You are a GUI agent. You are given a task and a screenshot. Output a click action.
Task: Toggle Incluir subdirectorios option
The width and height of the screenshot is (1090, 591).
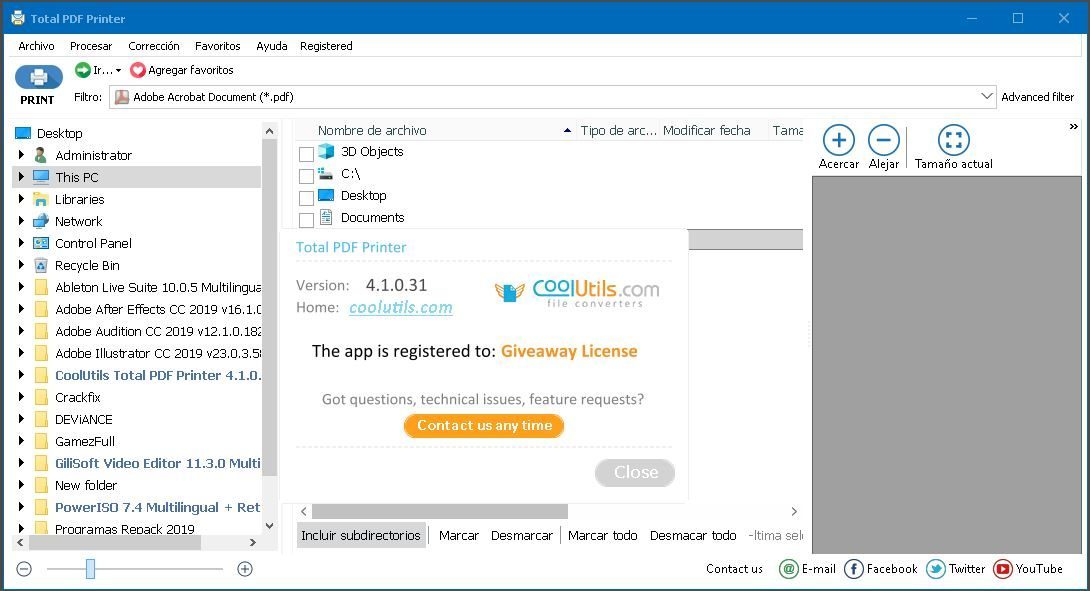pyautogui.click(x=361, y=535)
